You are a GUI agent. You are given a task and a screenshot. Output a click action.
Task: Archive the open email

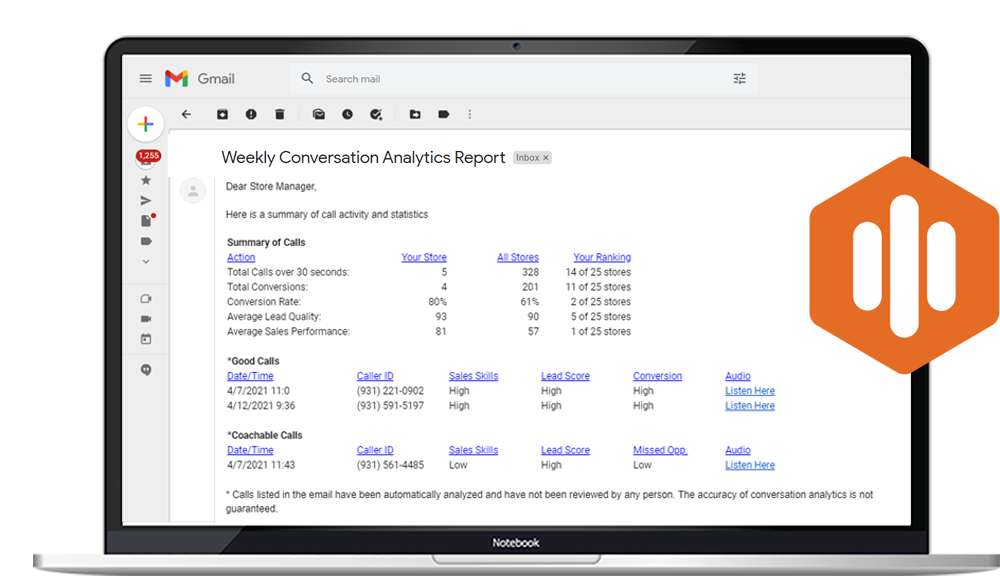(222, 114)
